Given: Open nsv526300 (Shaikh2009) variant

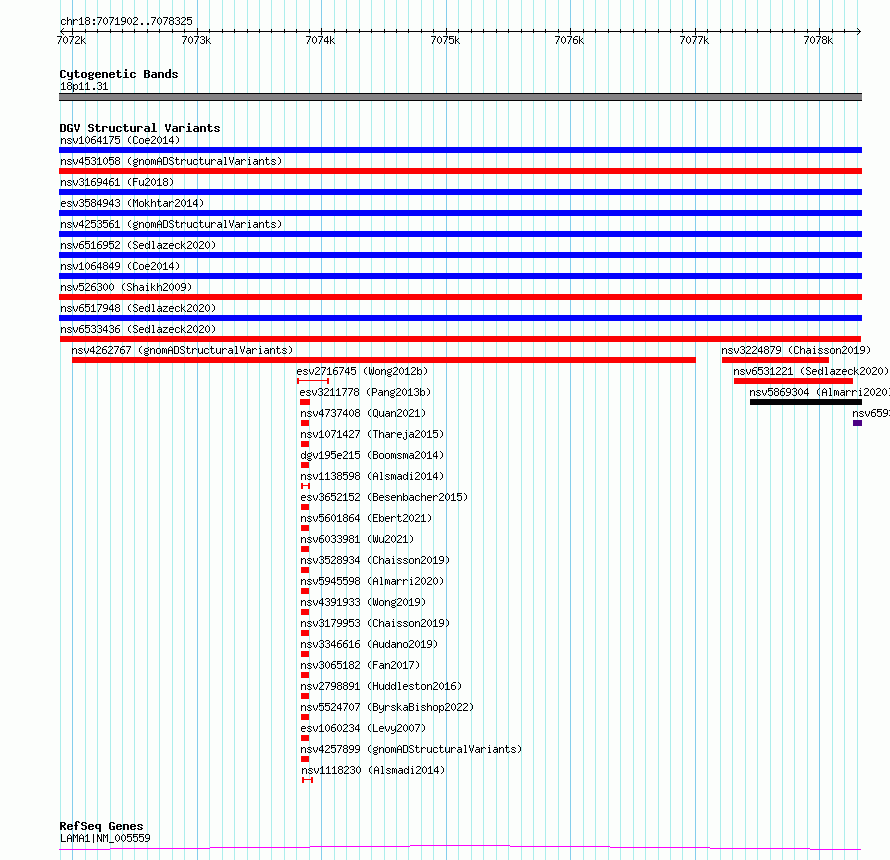Looking at the screenshot, I should pos(126,287).
